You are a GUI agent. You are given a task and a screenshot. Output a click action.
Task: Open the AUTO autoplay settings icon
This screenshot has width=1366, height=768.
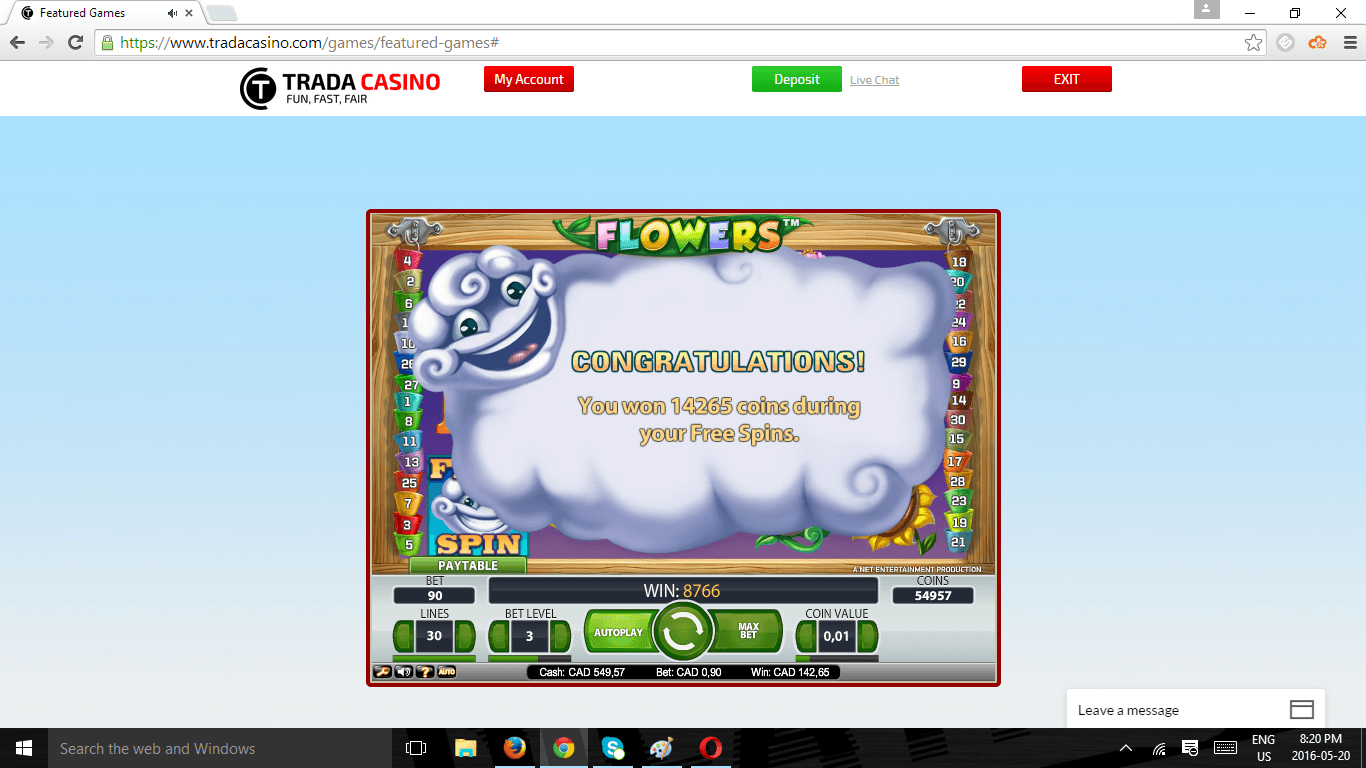446,672
